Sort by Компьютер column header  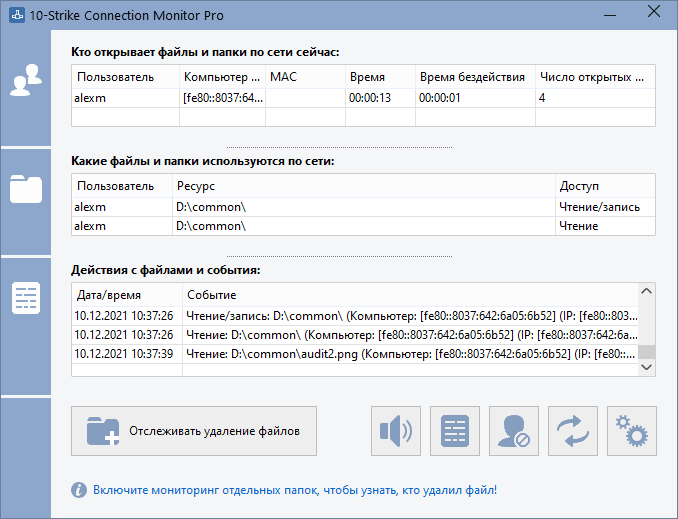pyautogui.click(x=222, y=77)
